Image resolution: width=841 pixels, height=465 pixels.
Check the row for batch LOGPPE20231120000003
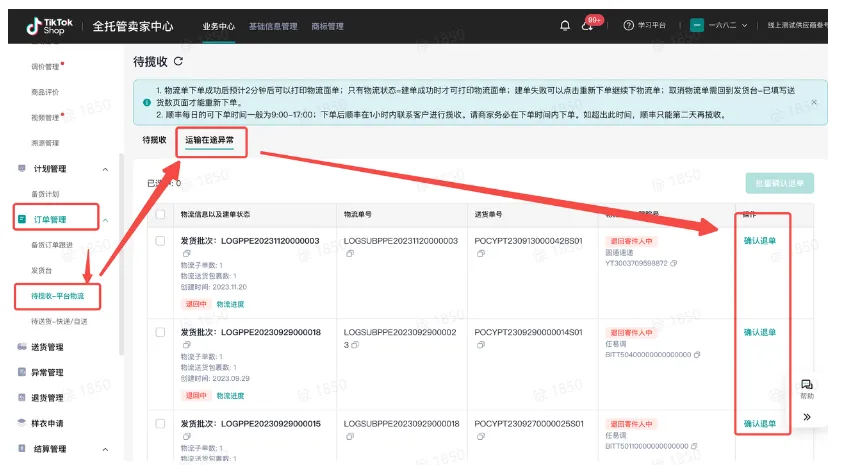point(160,241)
